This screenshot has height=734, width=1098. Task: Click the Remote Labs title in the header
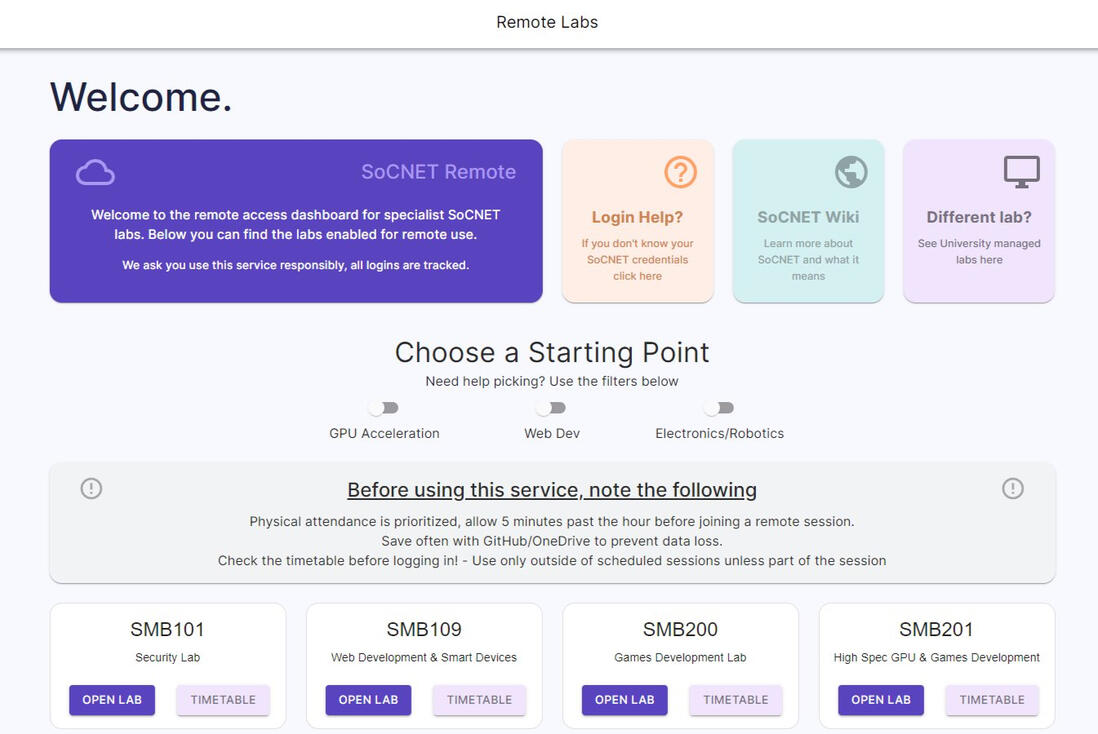547,21
